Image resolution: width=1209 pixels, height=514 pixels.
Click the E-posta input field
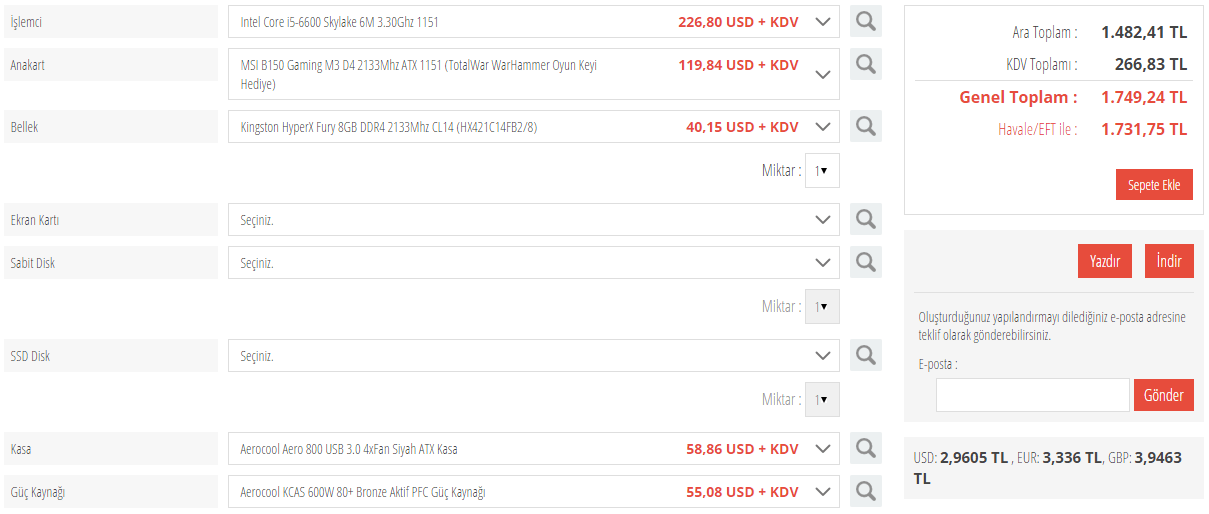(x=1032, y=395)
